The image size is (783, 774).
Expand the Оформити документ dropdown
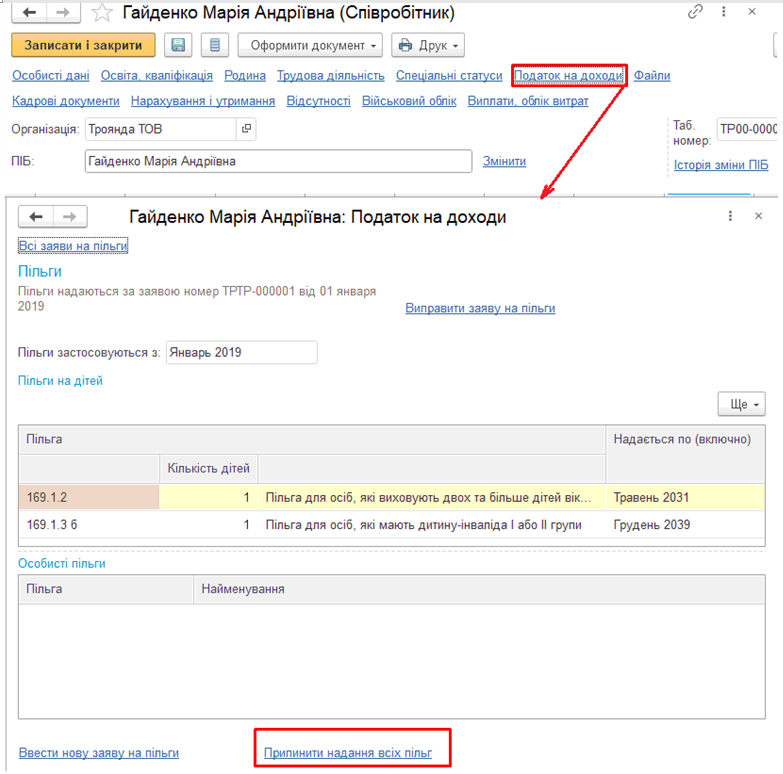click(x=314, y=46)
